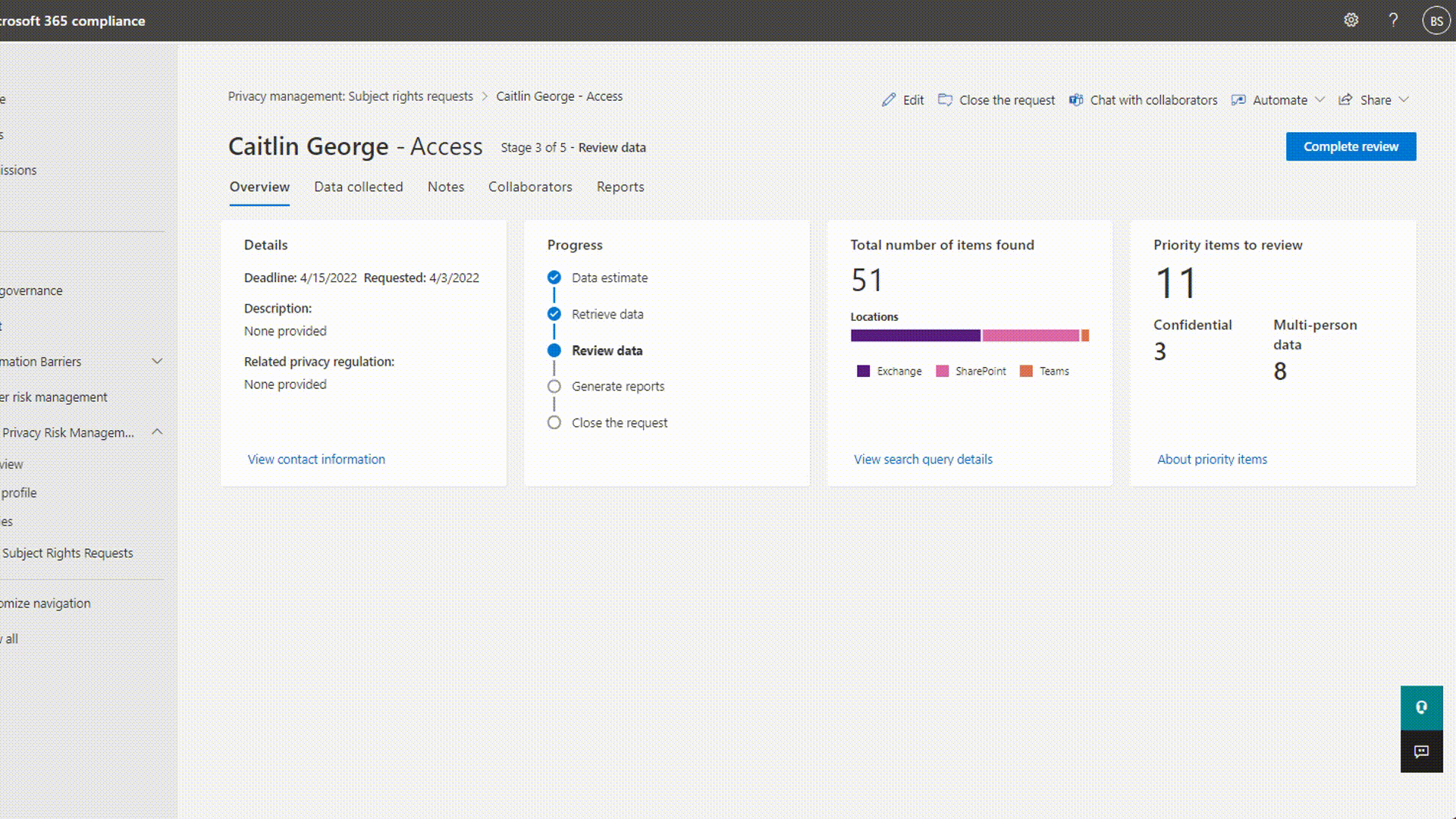Click the Complete review button
The image size is (1456, 819).
(x=1351, y=146)
